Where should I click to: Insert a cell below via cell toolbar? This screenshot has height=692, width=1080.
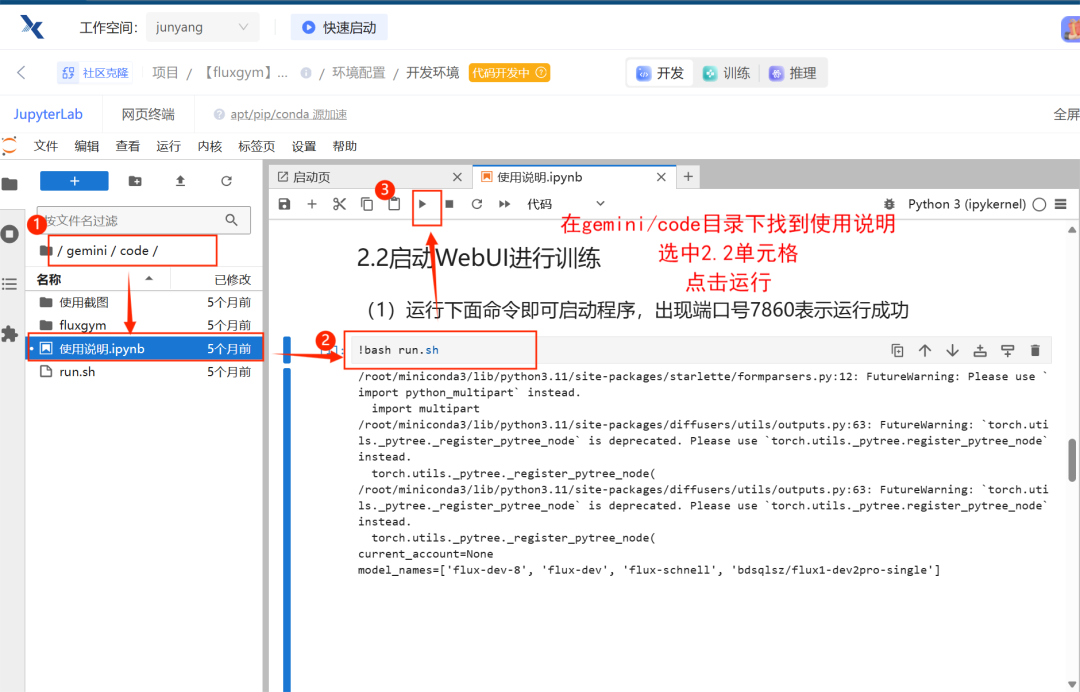tap(1008, 350)
